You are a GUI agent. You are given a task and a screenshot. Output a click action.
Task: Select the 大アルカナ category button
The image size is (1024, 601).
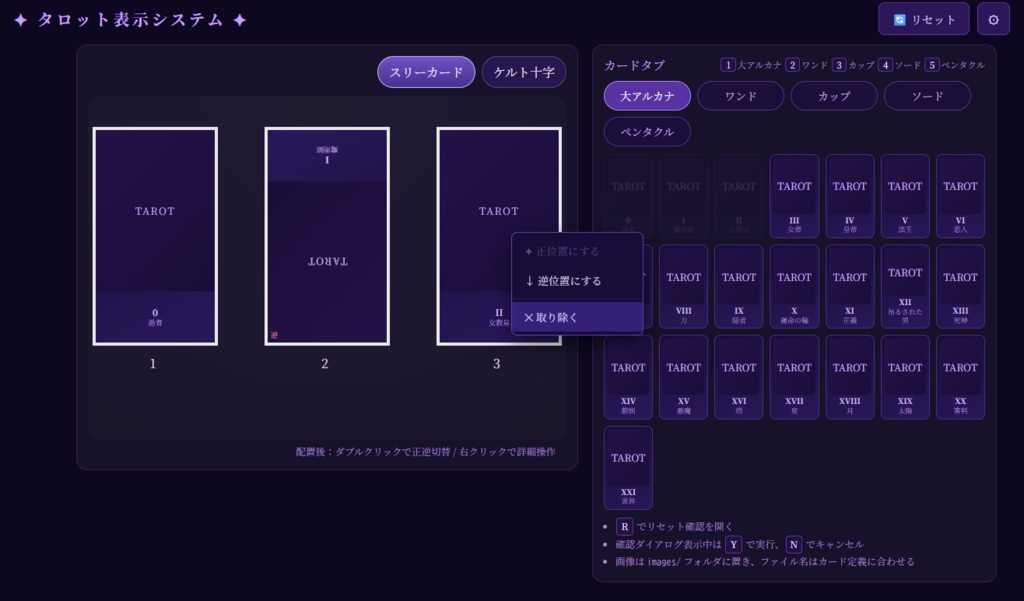(647, 94)
